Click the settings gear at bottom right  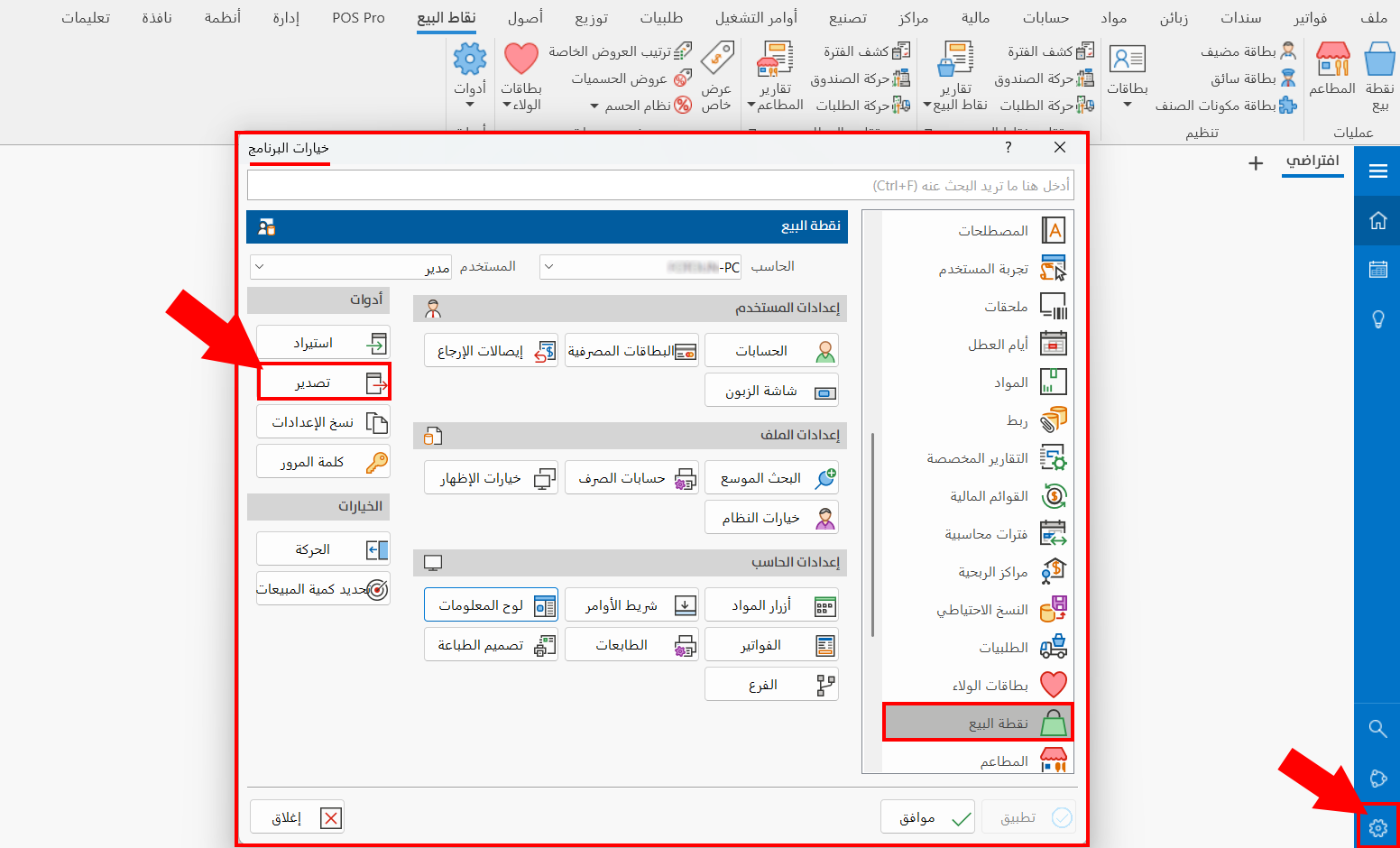coord(1378,827)
